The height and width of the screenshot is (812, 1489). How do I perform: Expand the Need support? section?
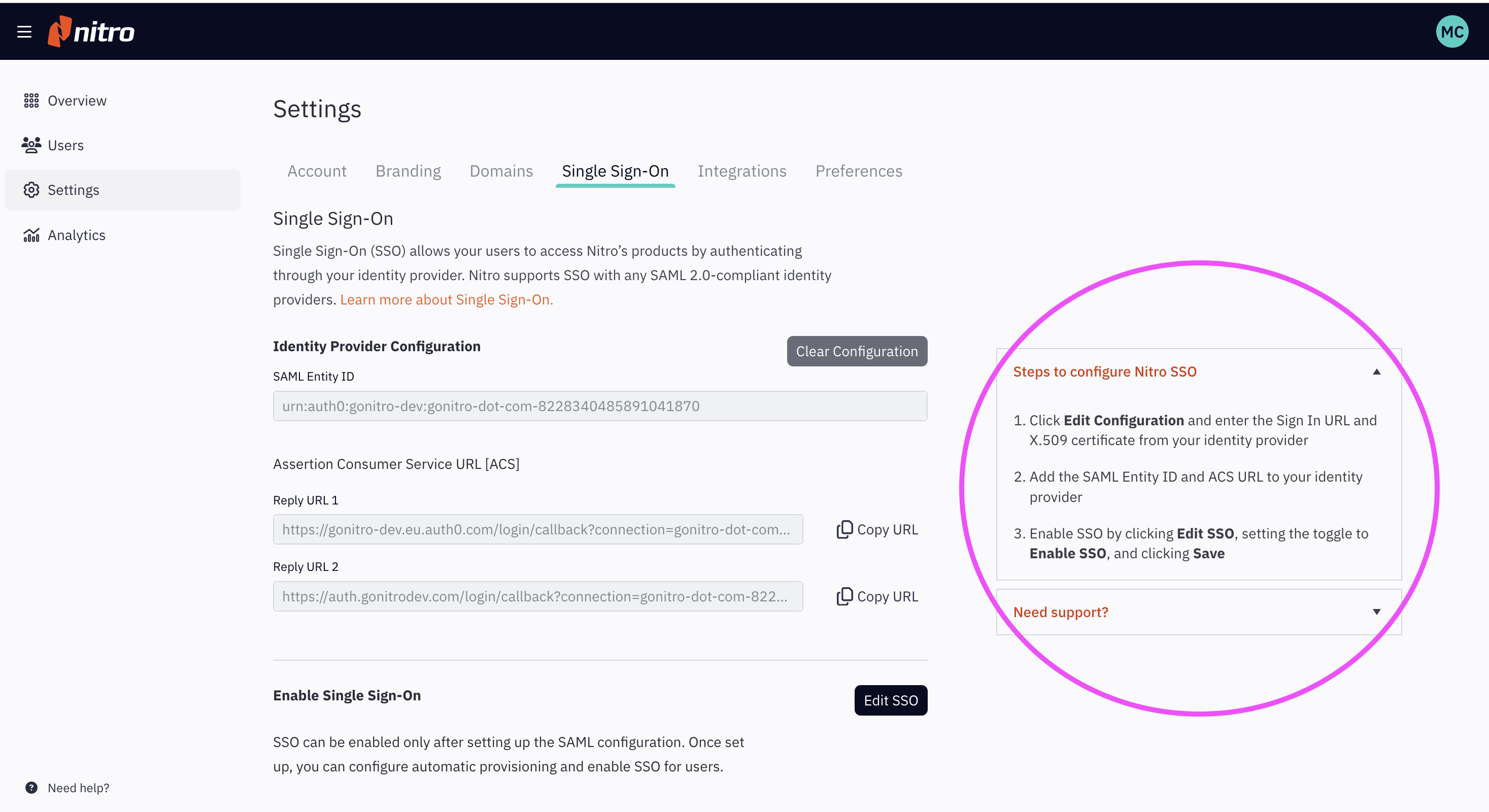coord(1376,612)
